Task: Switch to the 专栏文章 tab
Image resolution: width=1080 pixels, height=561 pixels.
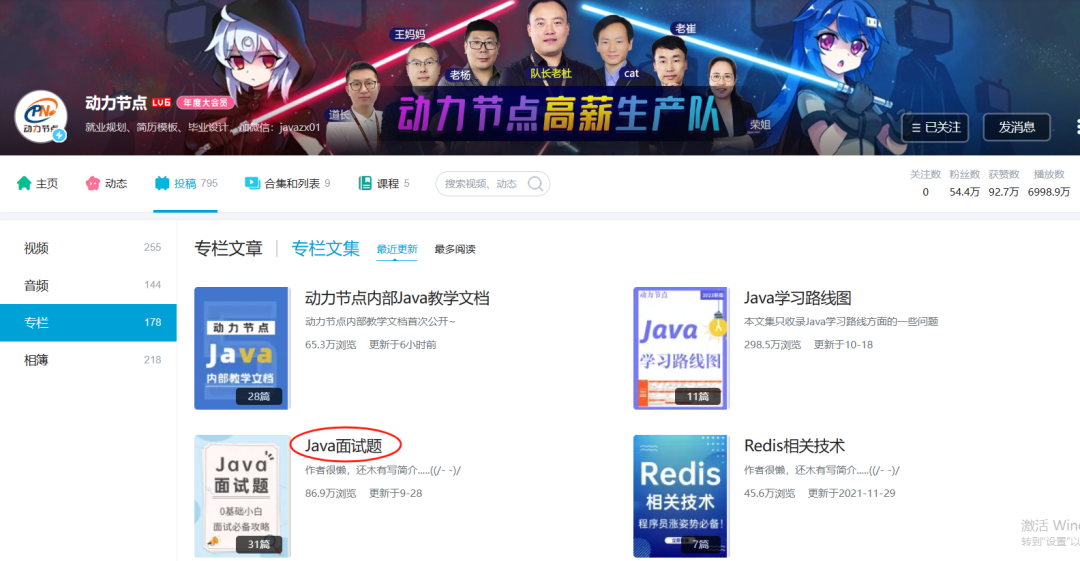Action: (228, 248)
